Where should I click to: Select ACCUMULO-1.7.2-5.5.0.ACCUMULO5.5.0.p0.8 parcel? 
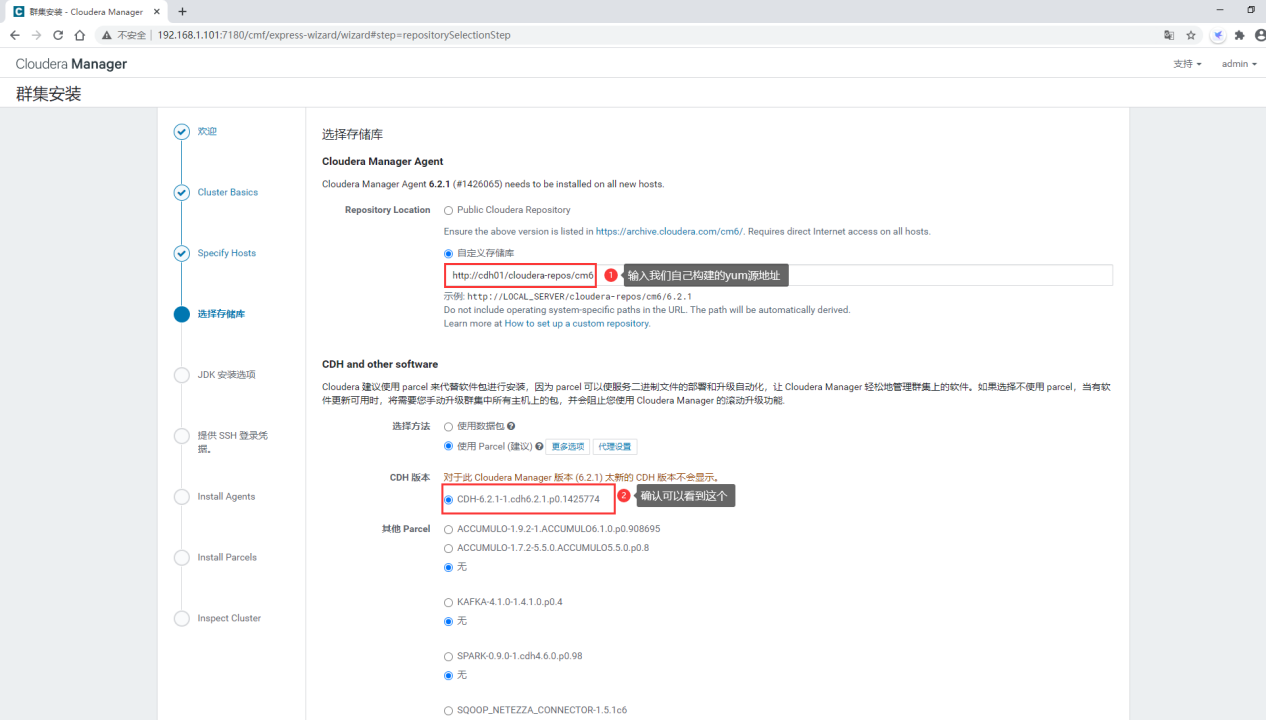point(448,548)
